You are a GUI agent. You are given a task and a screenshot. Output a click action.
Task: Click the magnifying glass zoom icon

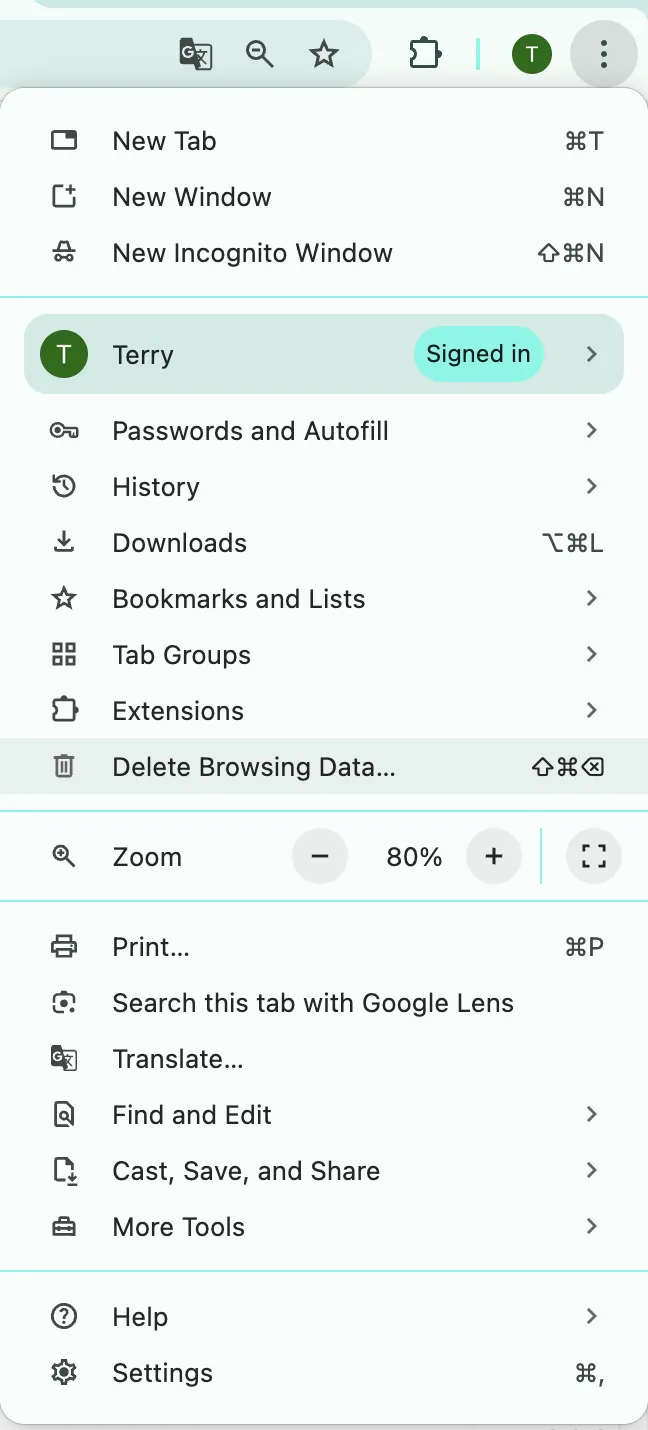[260, 55]
